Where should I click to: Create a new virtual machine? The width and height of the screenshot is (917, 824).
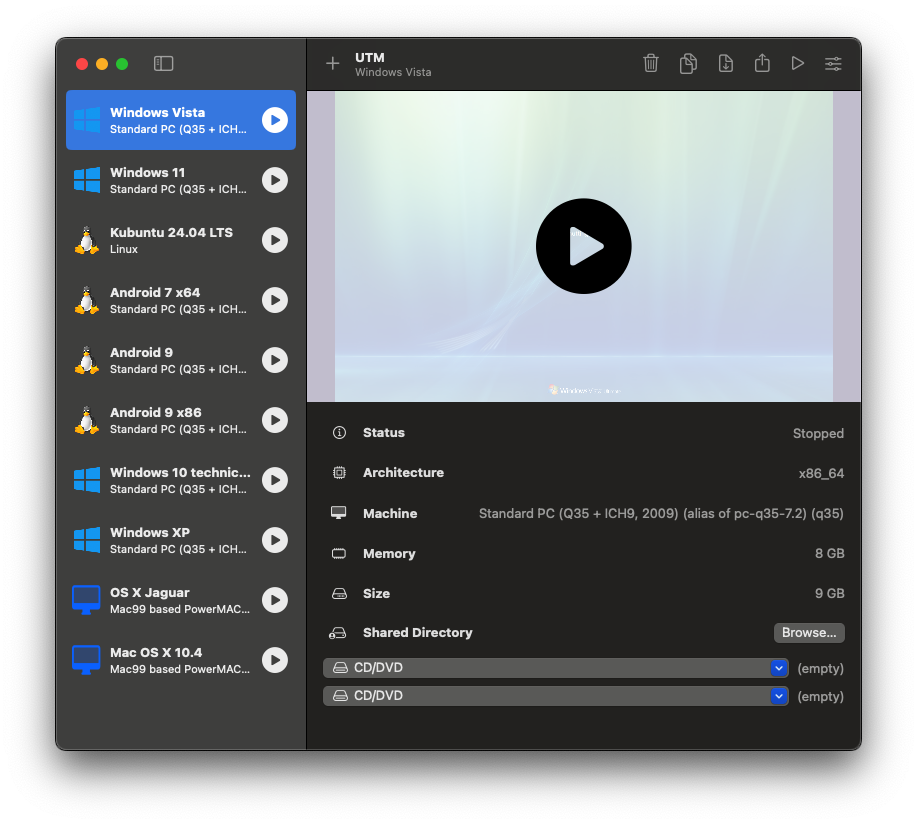tap(332, 63)
